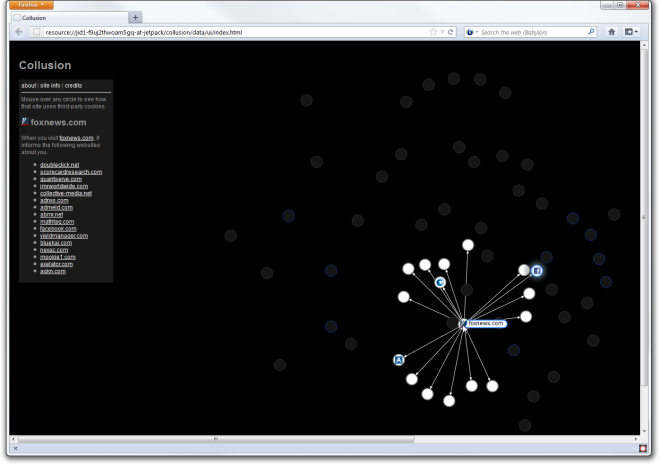This screenshot has width=660, height=465.
Task: Click the scroll-up arrow of vertical scrollbar
Action: (644, 44)
